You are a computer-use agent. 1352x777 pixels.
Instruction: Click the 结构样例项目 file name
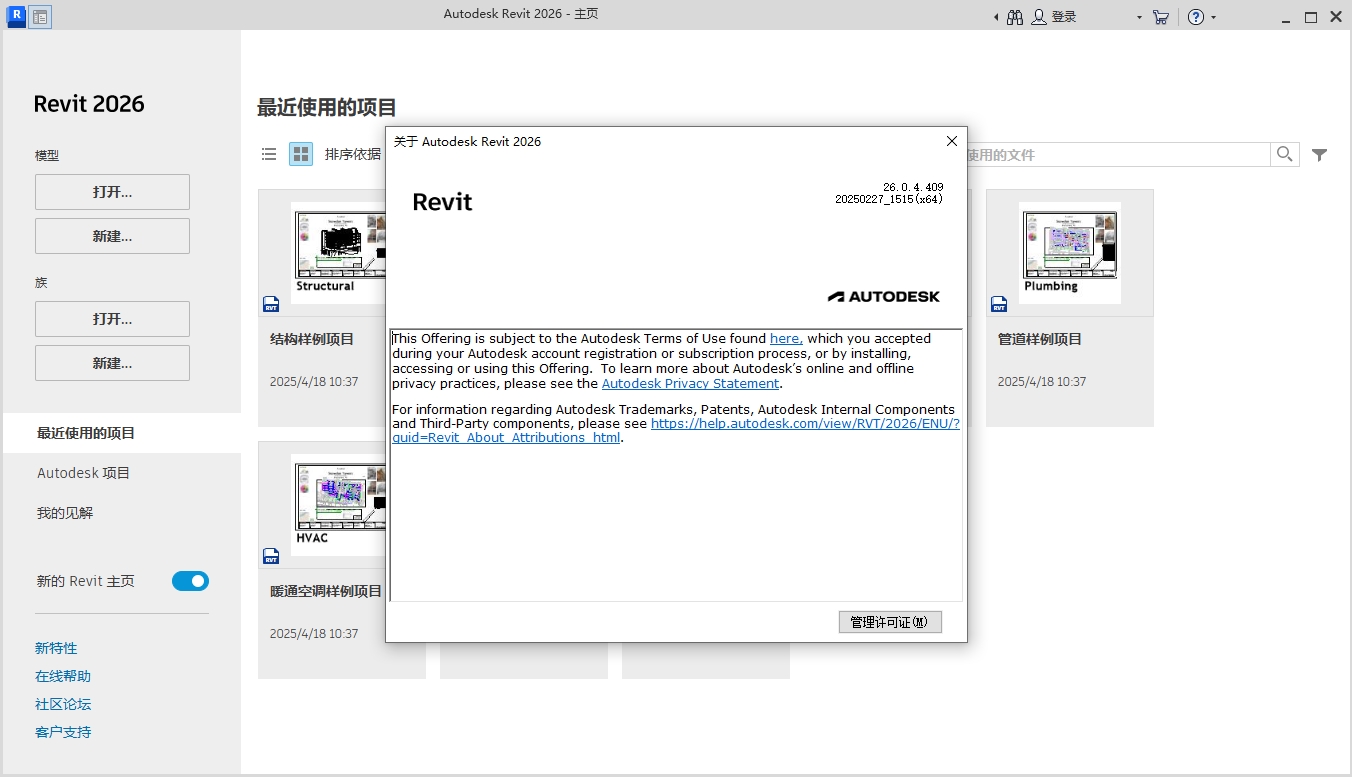coord(312,339)
